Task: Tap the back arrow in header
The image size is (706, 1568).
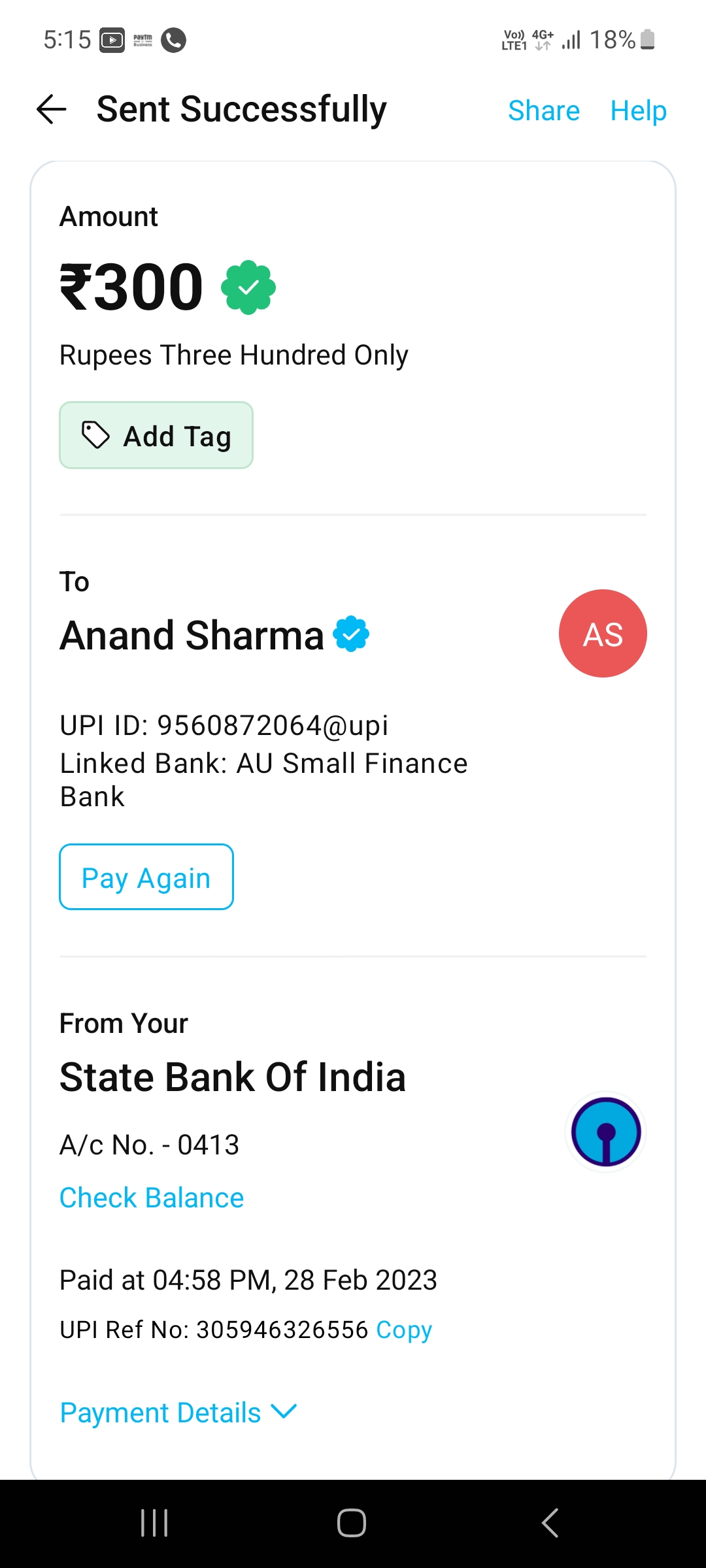Action: (x=52, y=109)
